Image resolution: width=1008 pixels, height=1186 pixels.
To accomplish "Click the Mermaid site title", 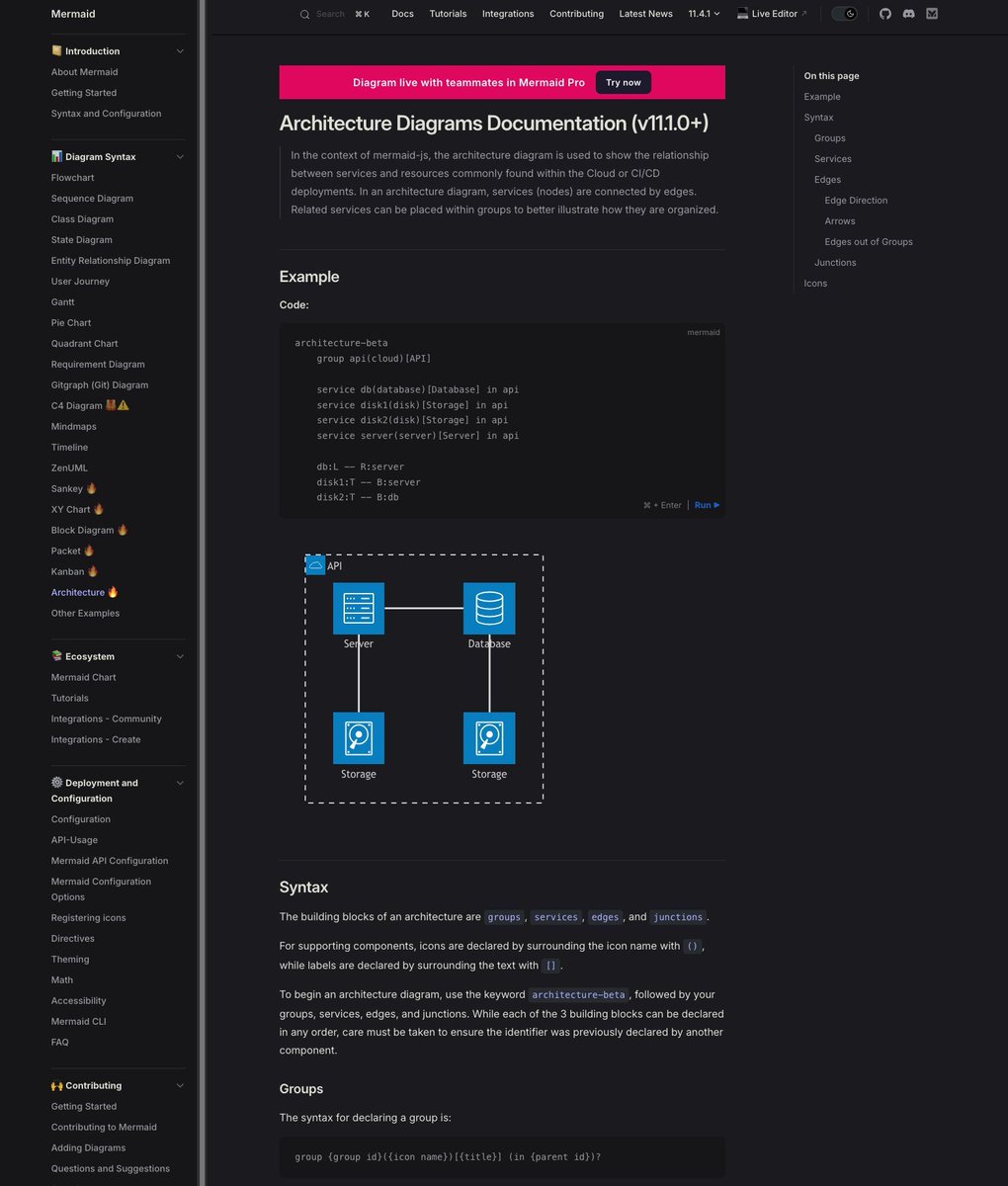I will pyautogui.click(x=73, y=14).
